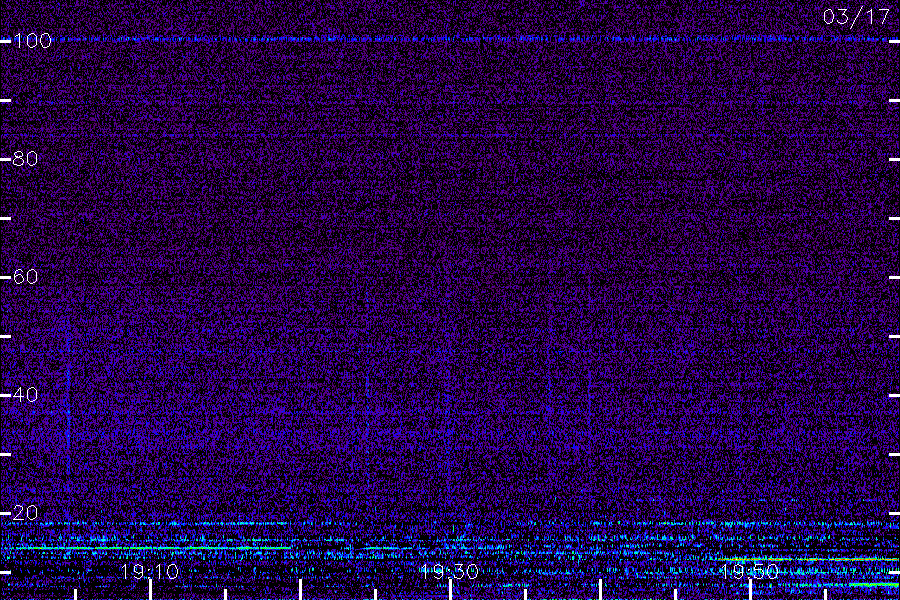
Task: Click the 40 frequency axis label
Action: click(25, 395)
